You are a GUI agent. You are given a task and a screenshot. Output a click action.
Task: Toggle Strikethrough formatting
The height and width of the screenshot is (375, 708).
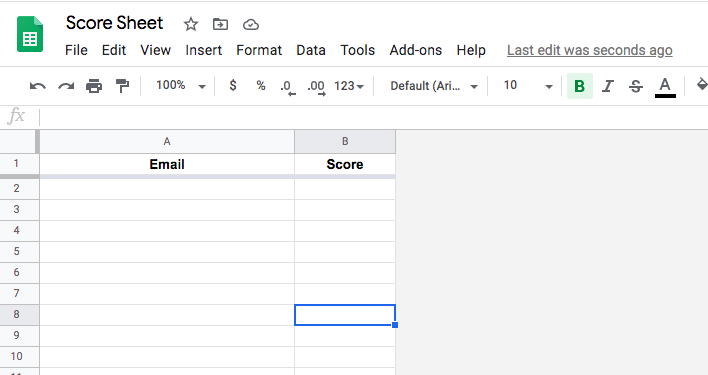[x=636, y=85]
